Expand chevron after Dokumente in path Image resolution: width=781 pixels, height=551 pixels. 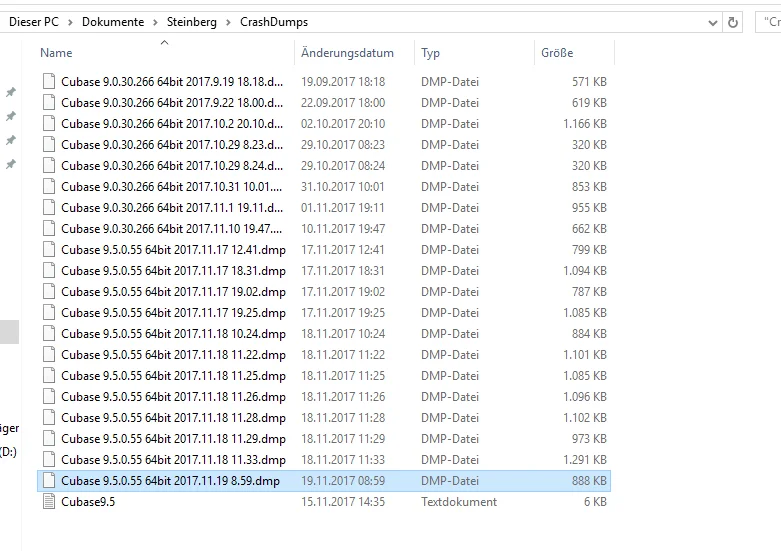pos(155,22)
